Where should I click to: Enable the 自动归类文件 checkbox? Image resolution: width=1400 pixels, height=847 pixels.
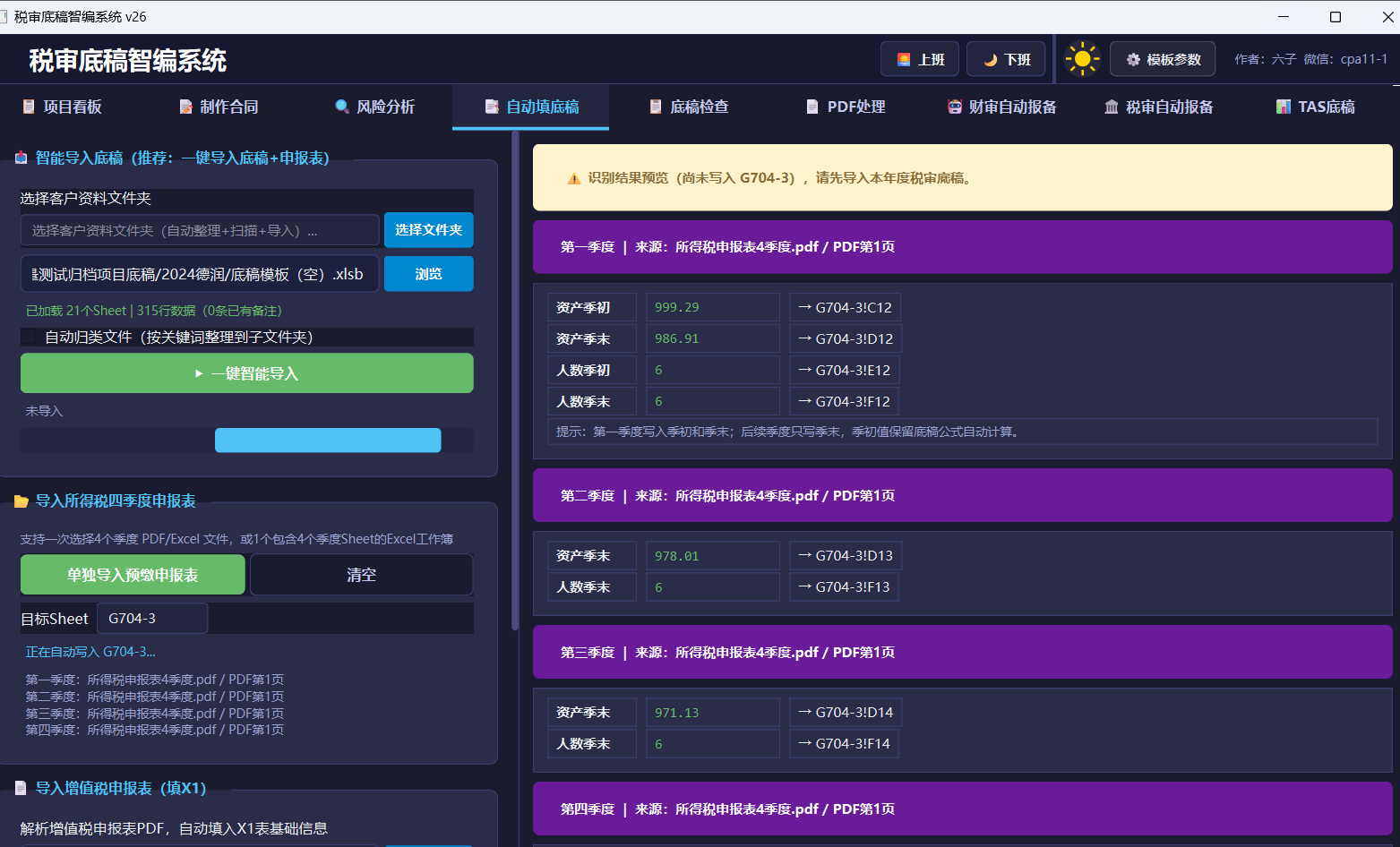(30, 337)
